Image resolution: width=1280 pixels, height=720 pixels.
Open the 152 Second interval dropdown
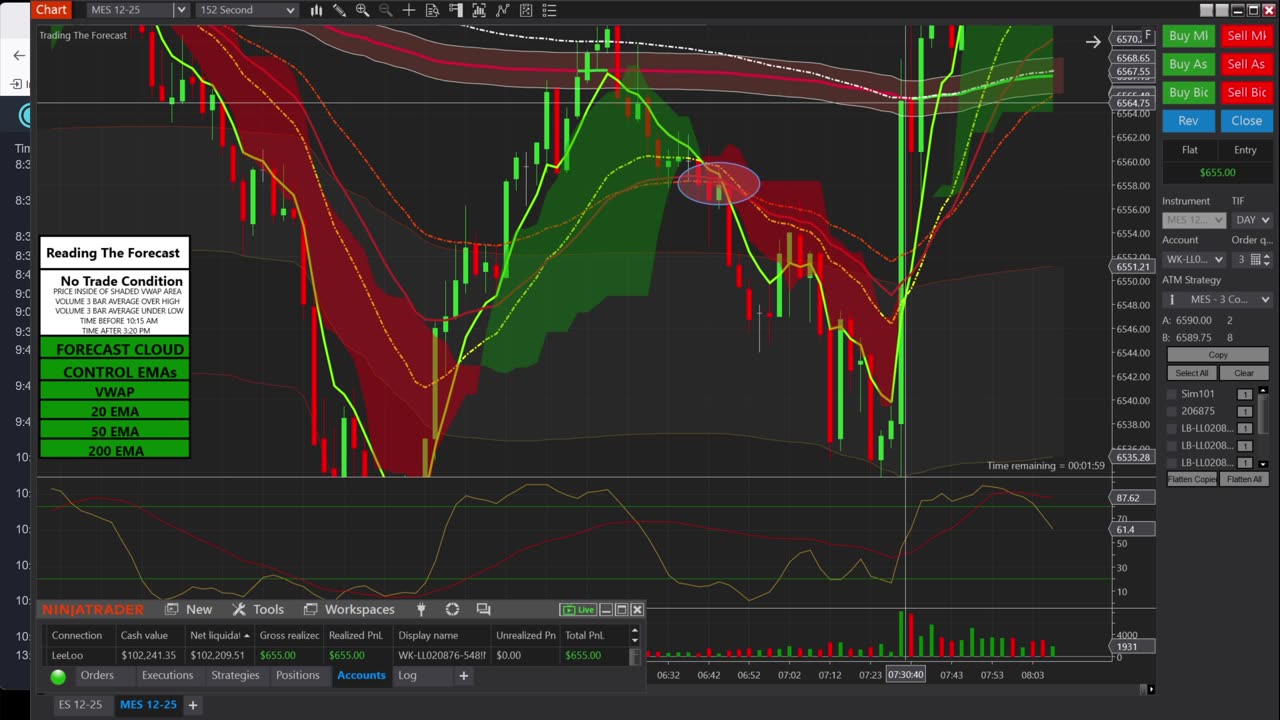247,10
